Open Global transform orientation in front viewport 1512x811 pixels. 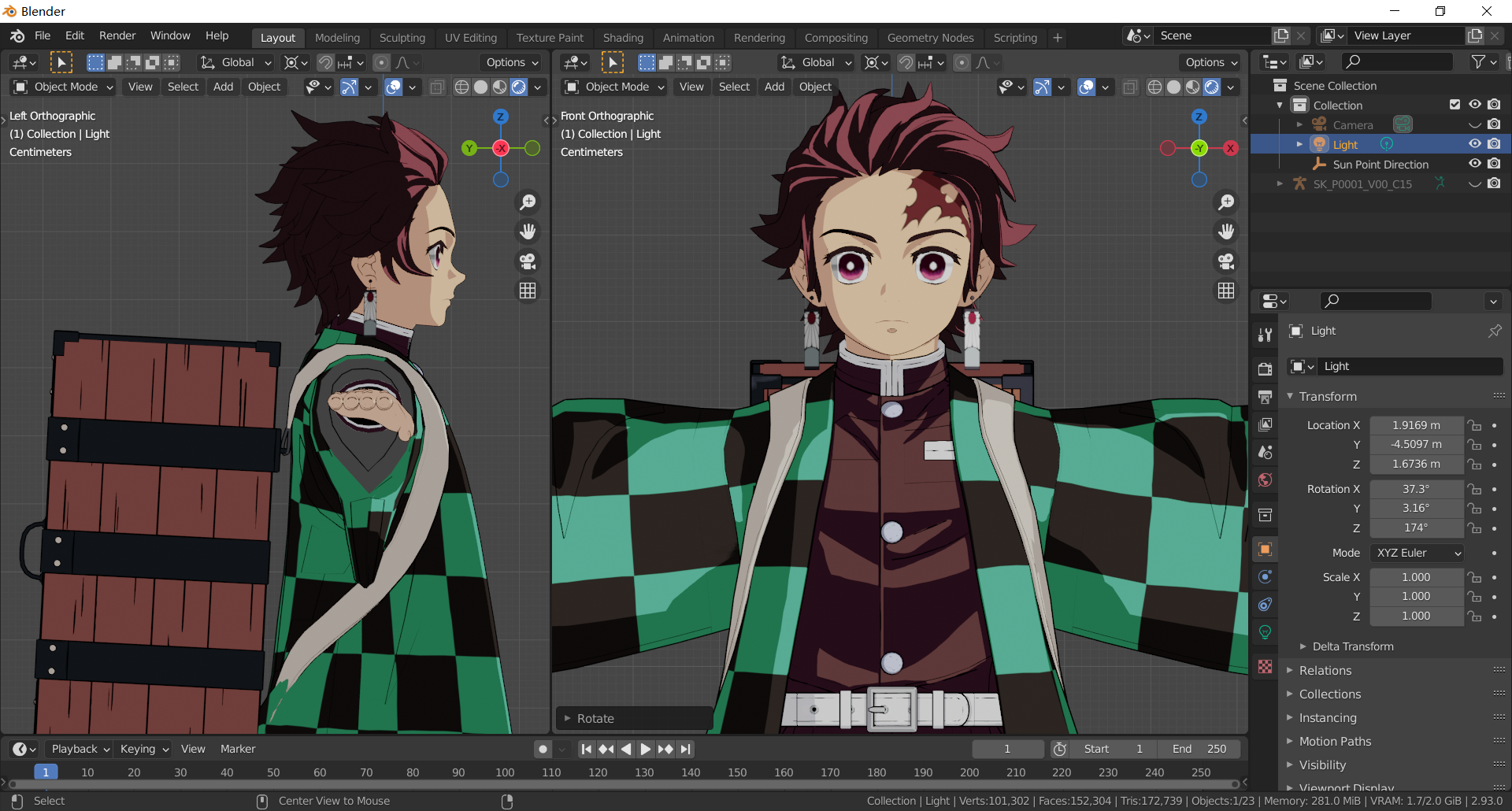(x=816, y=62)
